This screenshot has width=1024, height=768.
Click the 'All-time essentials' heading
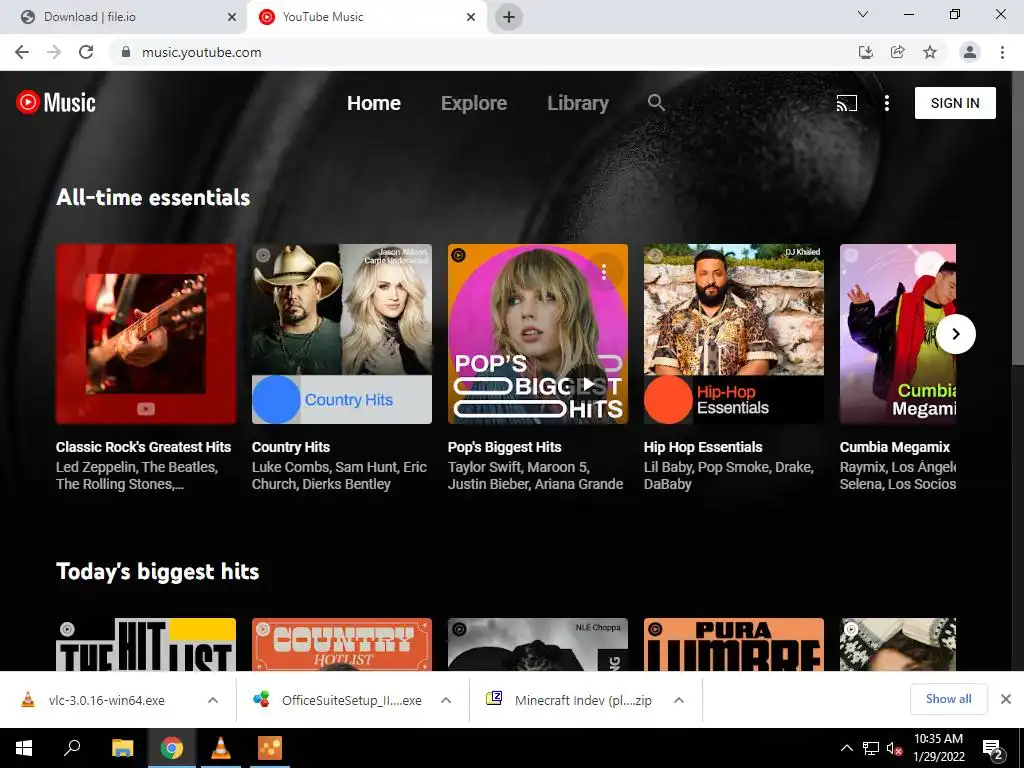[x=153, y=197]
